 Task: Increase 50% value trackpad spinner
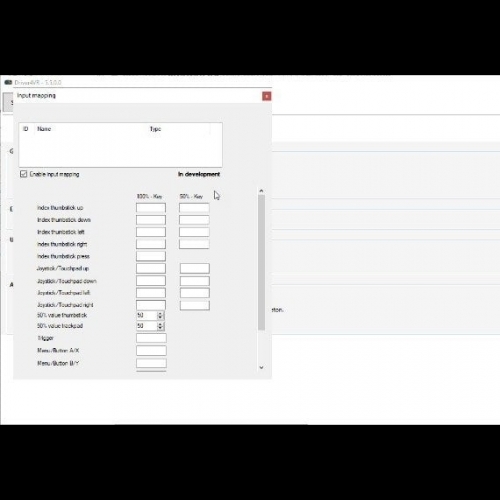tap(160, 324)
